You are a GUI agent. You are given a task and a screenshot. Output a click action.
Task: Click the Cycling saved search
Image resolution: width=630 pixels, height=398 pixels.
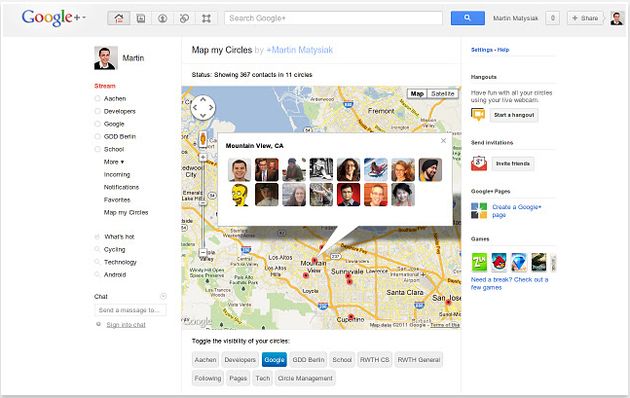tap(115, 249)
